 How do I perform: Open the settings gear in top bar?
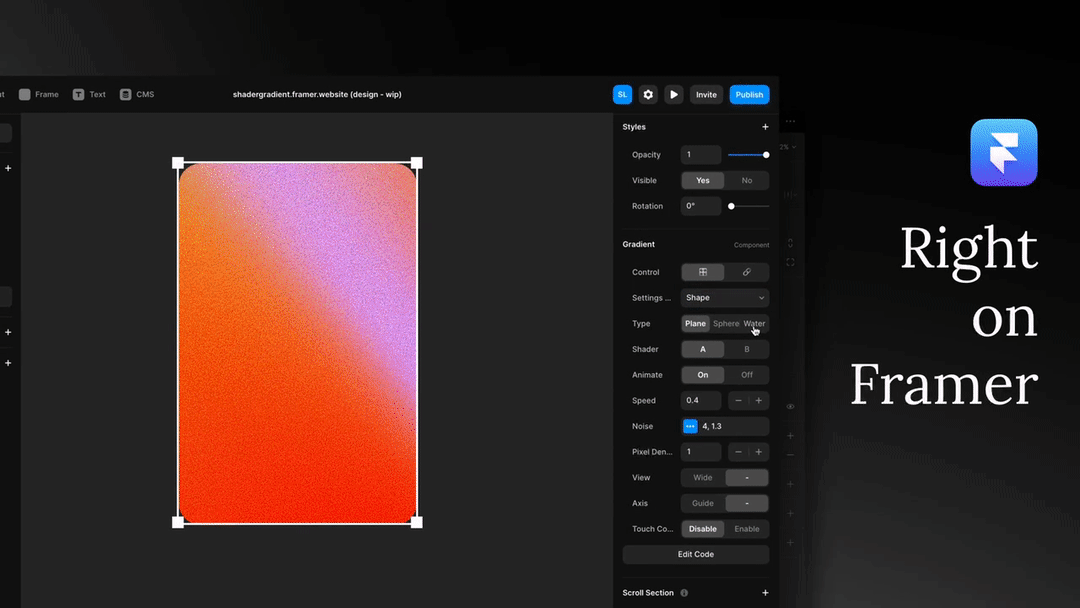[x=648, y=94]
